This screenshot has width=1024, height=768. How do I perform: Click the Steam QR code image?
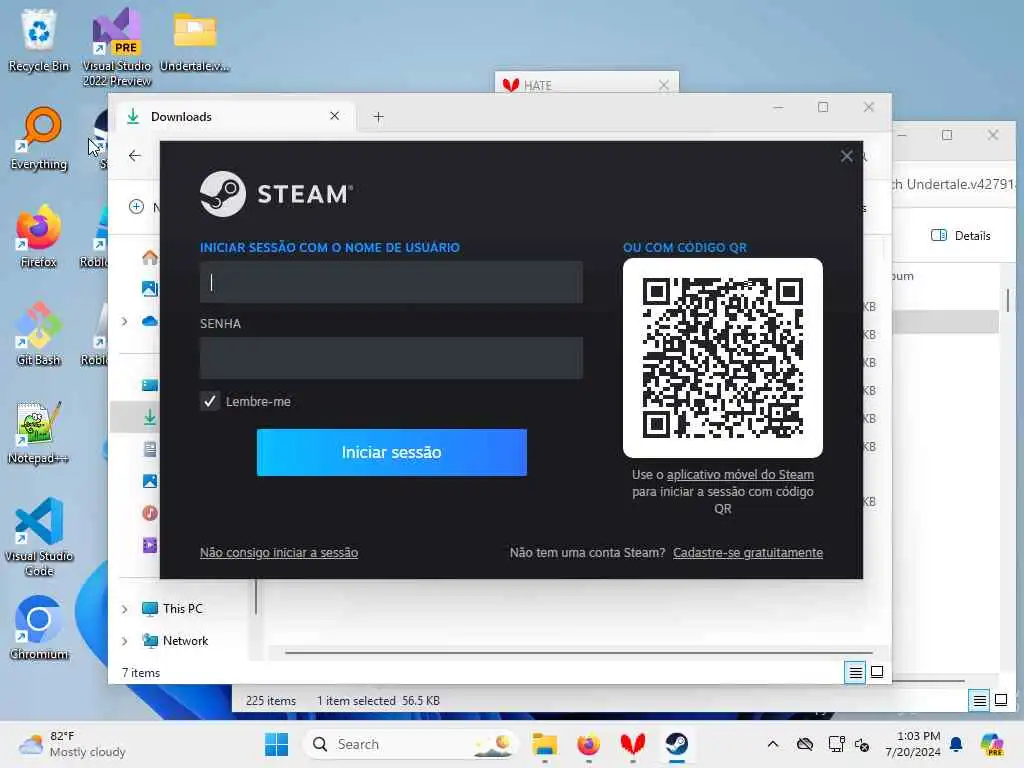tap(722, 358)
